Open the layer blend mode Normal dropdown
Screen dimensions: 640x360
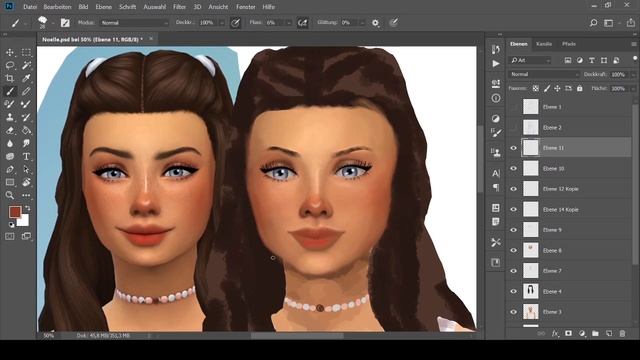tap(544, 74)
